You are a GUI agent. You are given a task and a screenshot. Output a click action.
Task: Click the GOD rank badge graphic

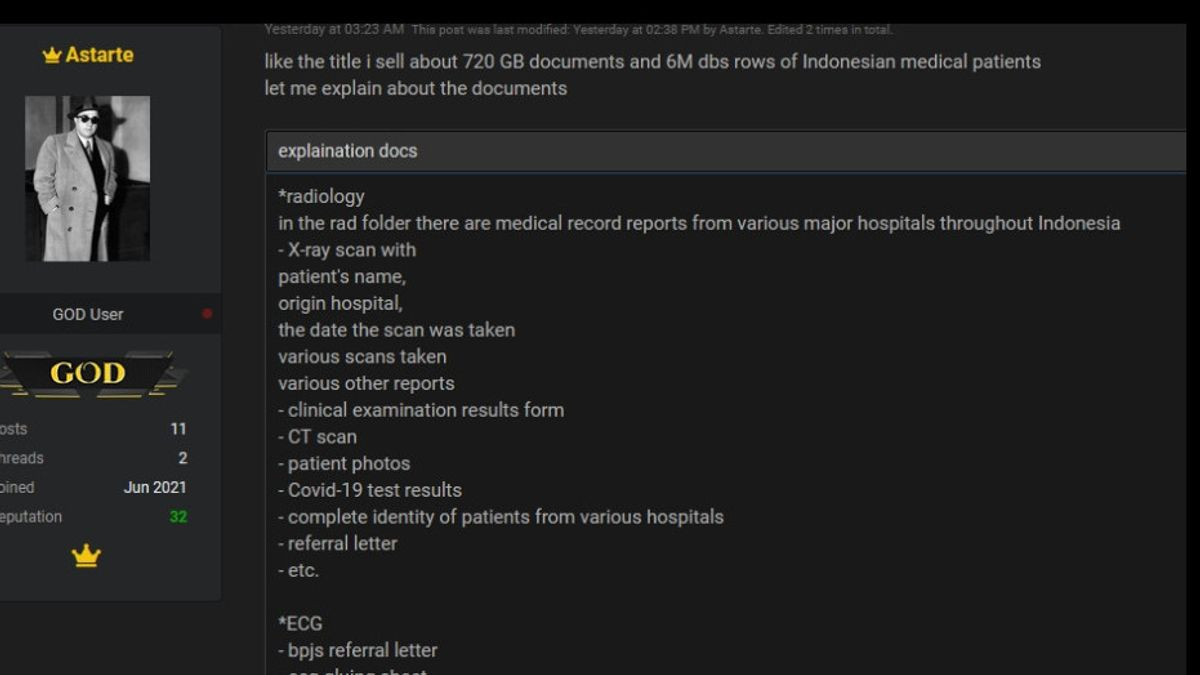tap(86, 373)
